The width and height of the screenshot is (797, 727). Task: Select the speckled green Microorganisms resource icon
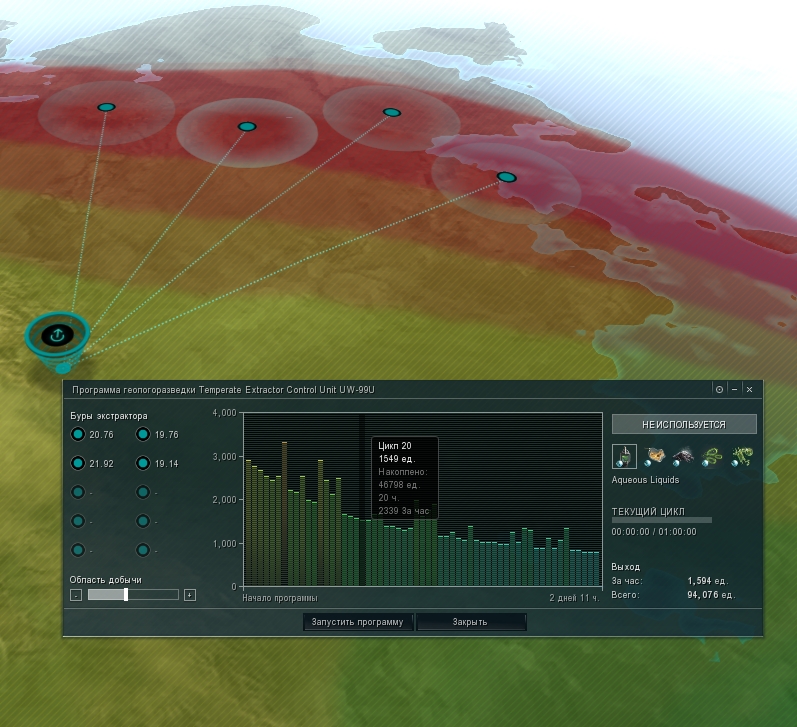click(x=741, y=456)
